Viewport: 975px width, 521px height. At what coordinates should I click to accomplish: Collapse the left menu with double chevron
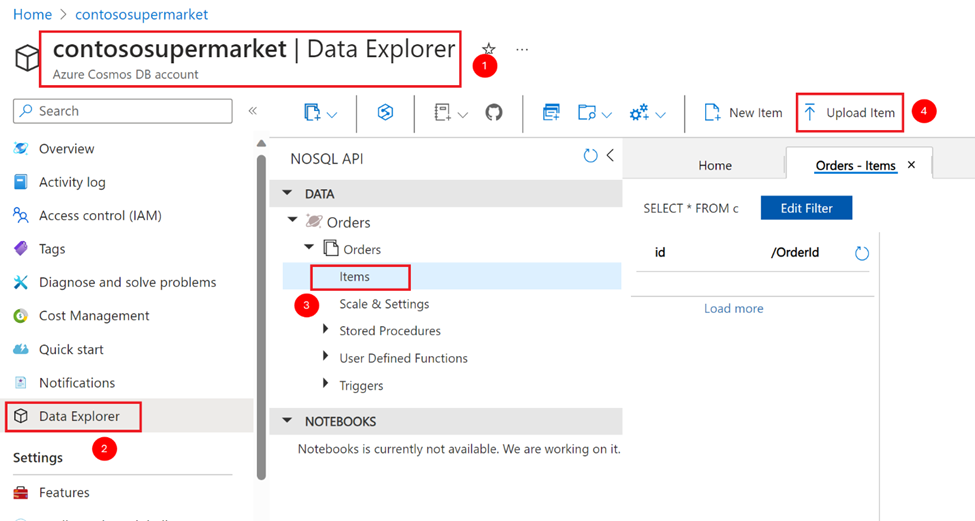[x=252, y=111]
